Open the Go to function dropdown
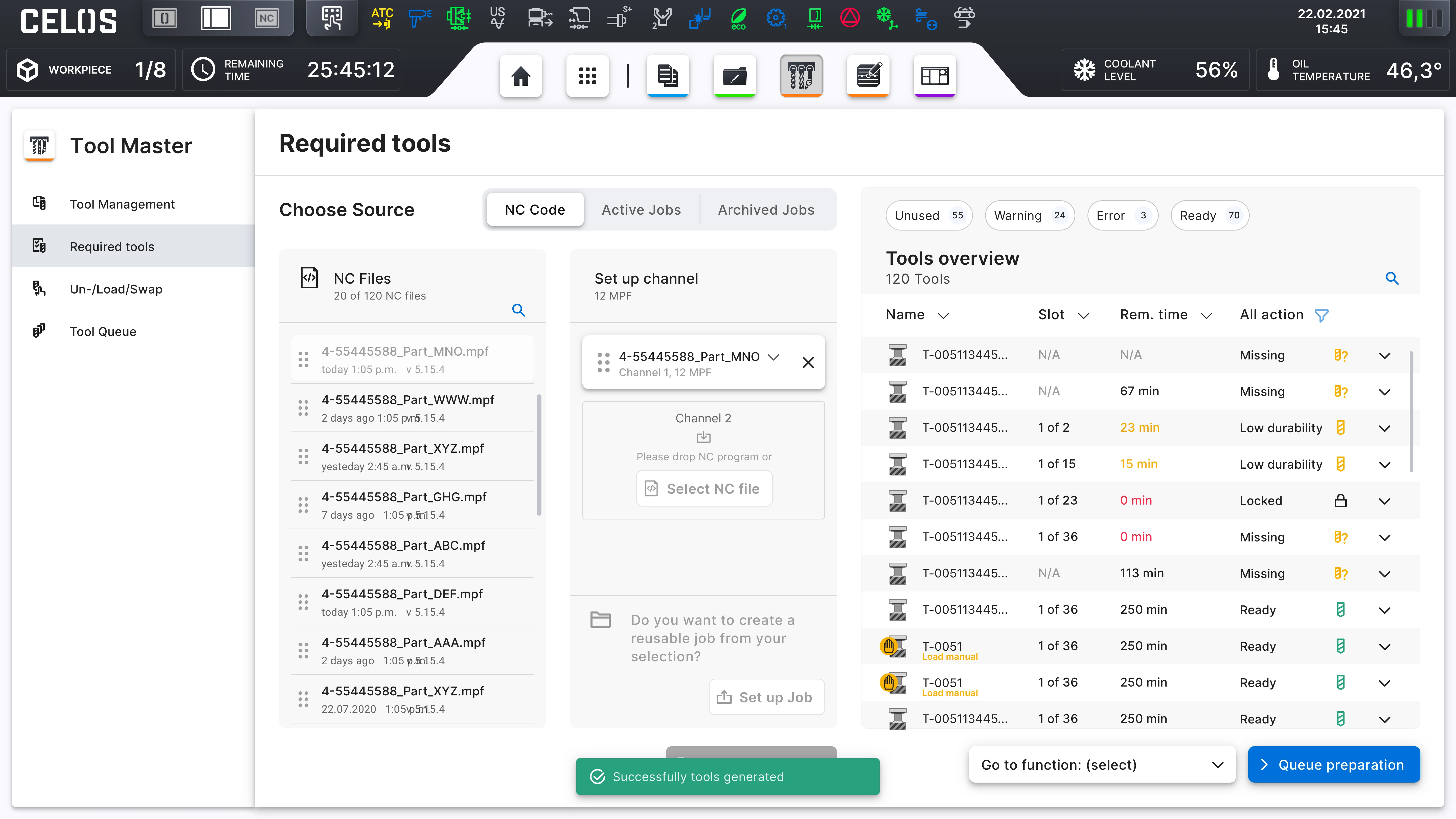1456x819 pixels. 1102,765
